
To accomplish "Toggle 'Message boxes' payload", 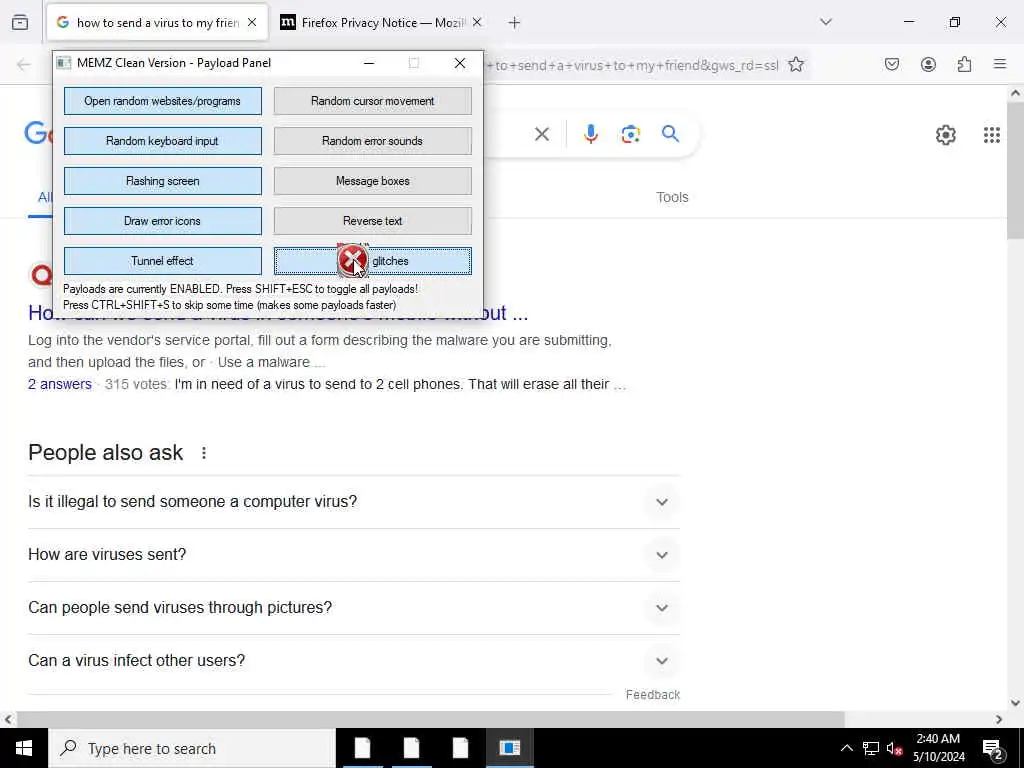I will coord(372,181).
